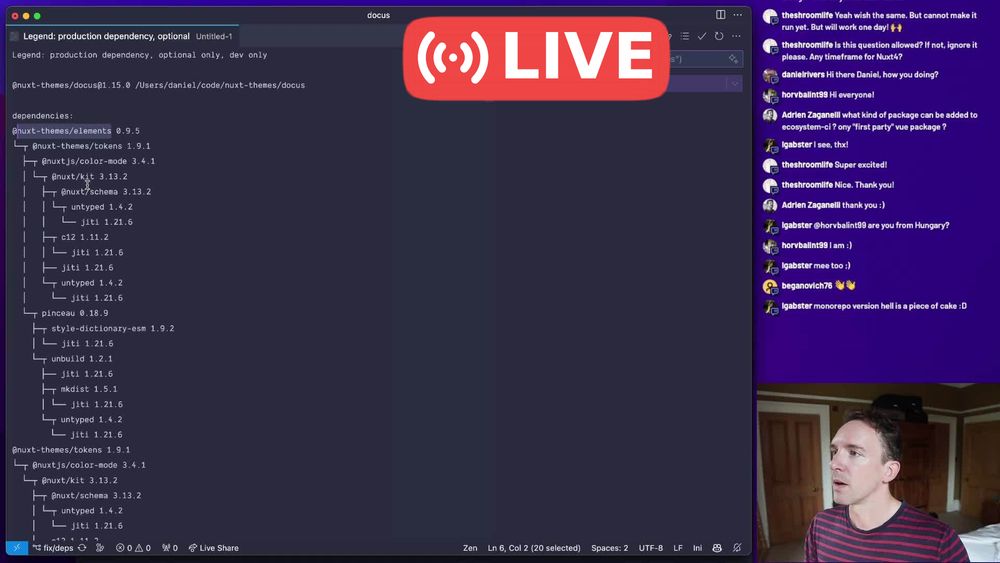This screenshot has width=1000, height=563.
Task: Click the 'c12 1.11.2' line
Action: click(85, 237)
